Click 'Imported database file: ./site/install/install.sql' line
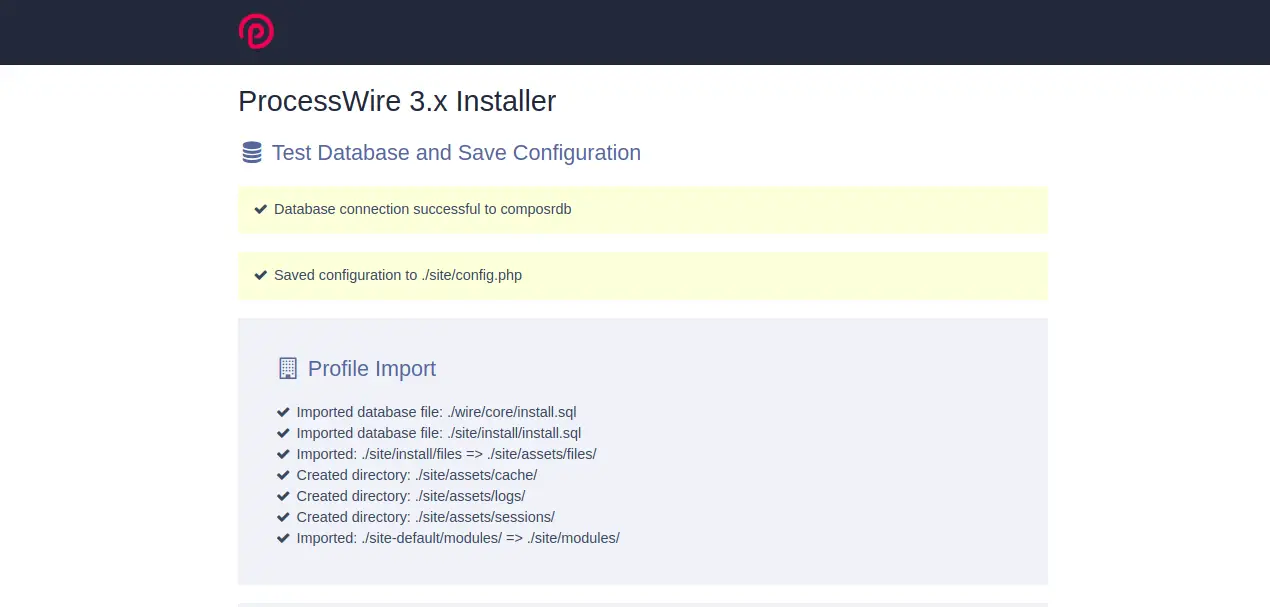Image resolution: width=1270 pixels, height=607 pixels. (439, 433)
